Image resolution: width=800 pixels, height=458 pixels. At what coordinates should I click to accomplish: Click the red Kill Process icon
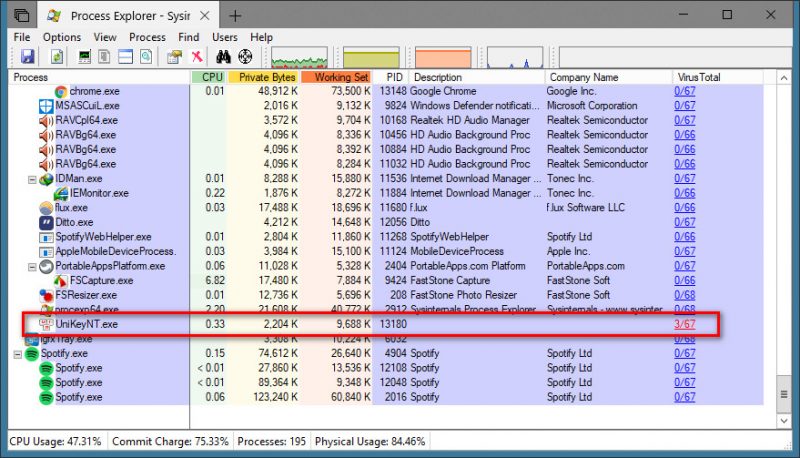[x=196, y=56]
